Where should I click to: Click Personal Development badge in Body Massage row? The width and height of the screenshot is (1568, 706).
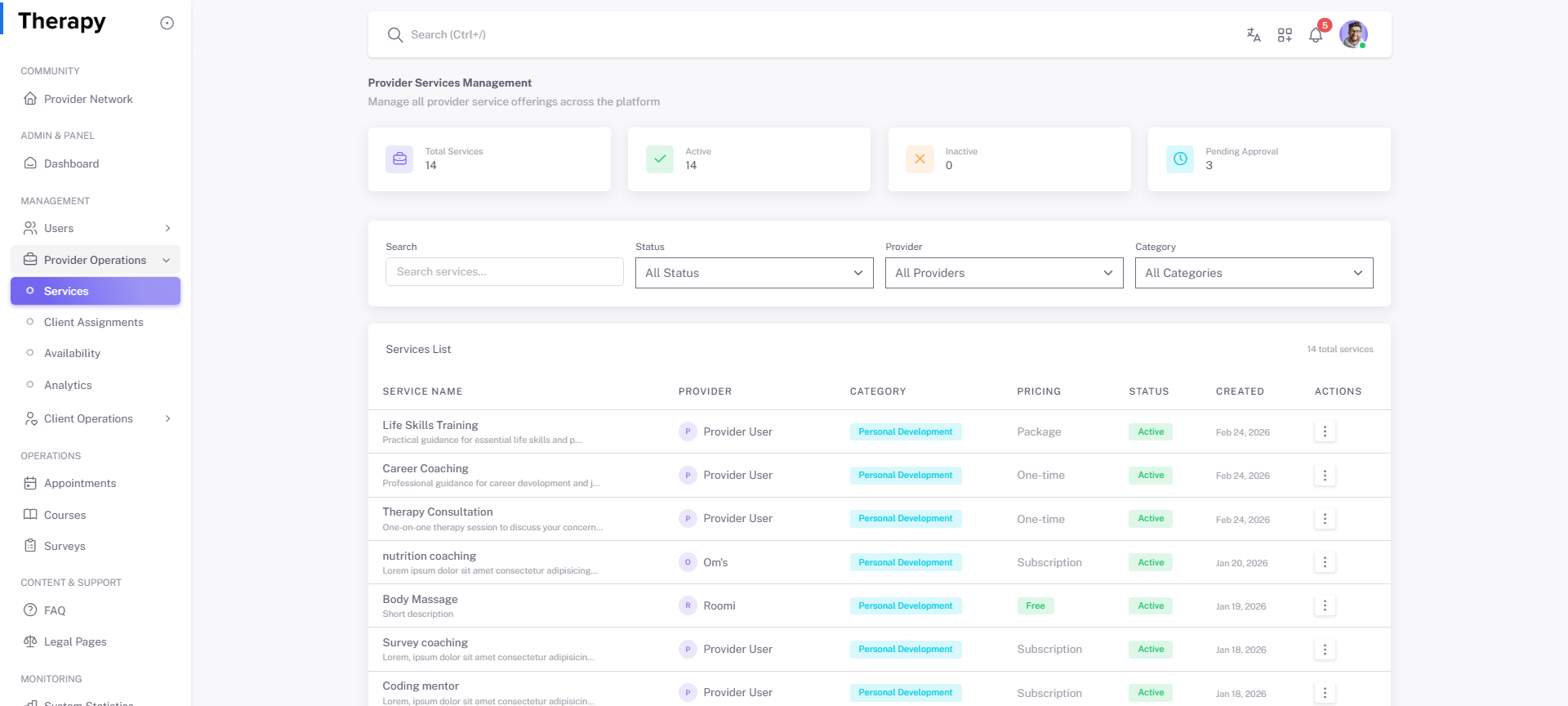pos(905,605)
